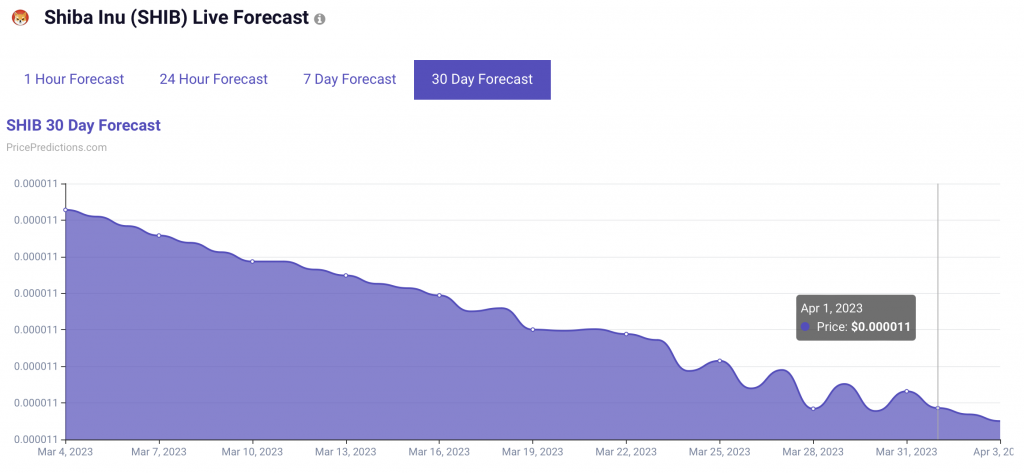1024x473 pixels.
Task: Click the Mar 10, 2023 axis label
Action: [x=252, y=452]
